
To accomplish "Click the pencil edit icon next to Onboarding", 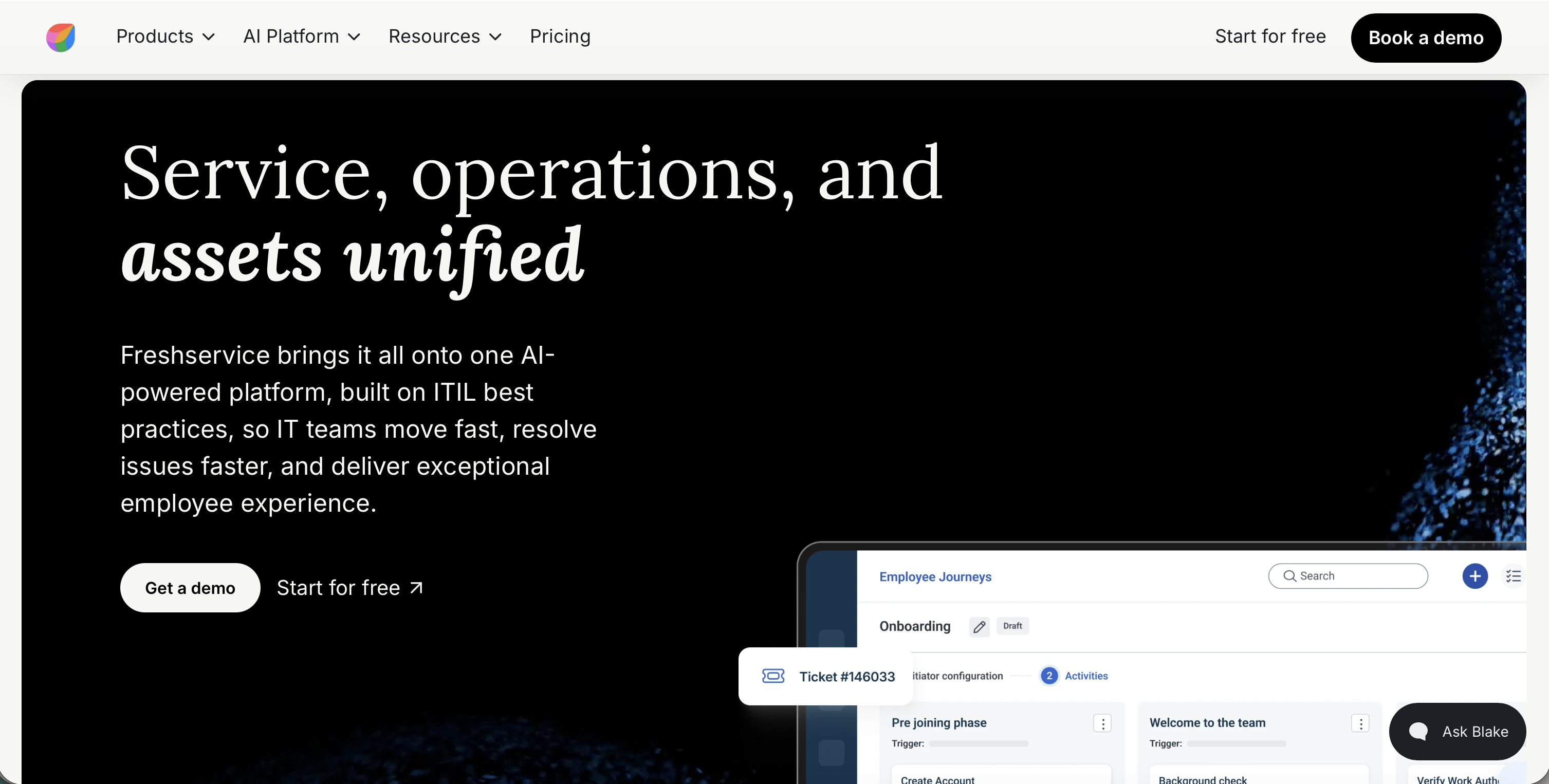I will tap(979, 626).
